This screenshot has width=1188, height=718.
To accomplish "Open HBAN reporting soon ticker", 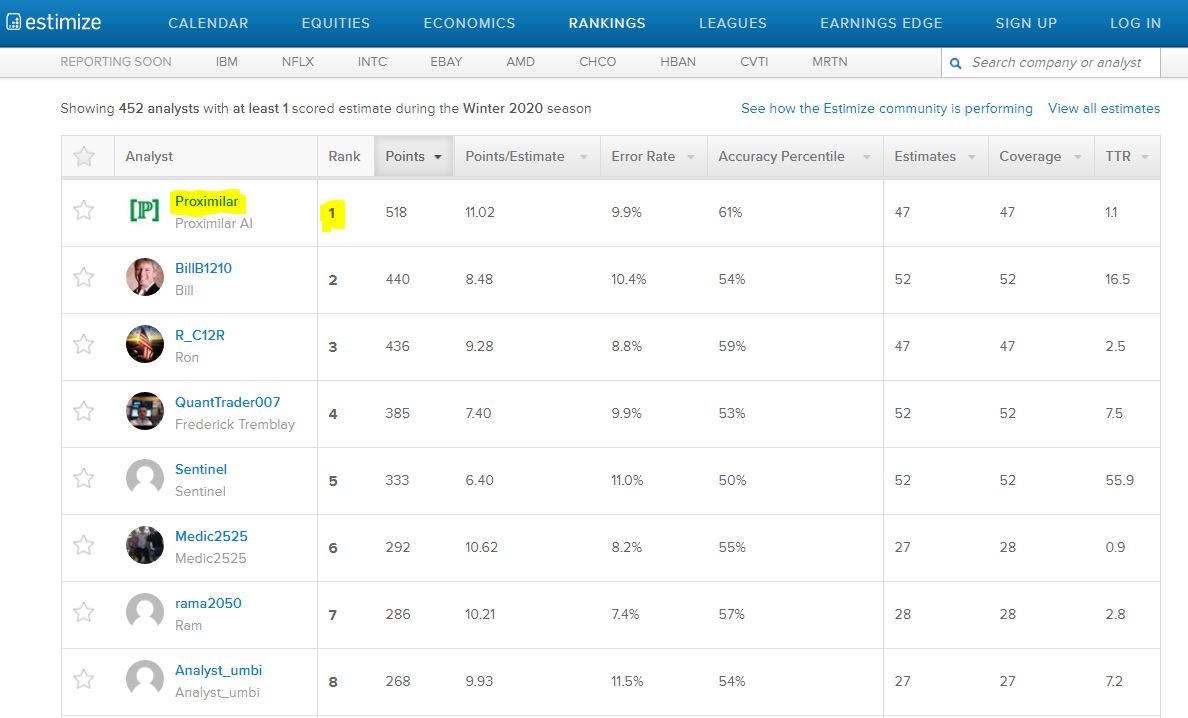I will (678, 62).
